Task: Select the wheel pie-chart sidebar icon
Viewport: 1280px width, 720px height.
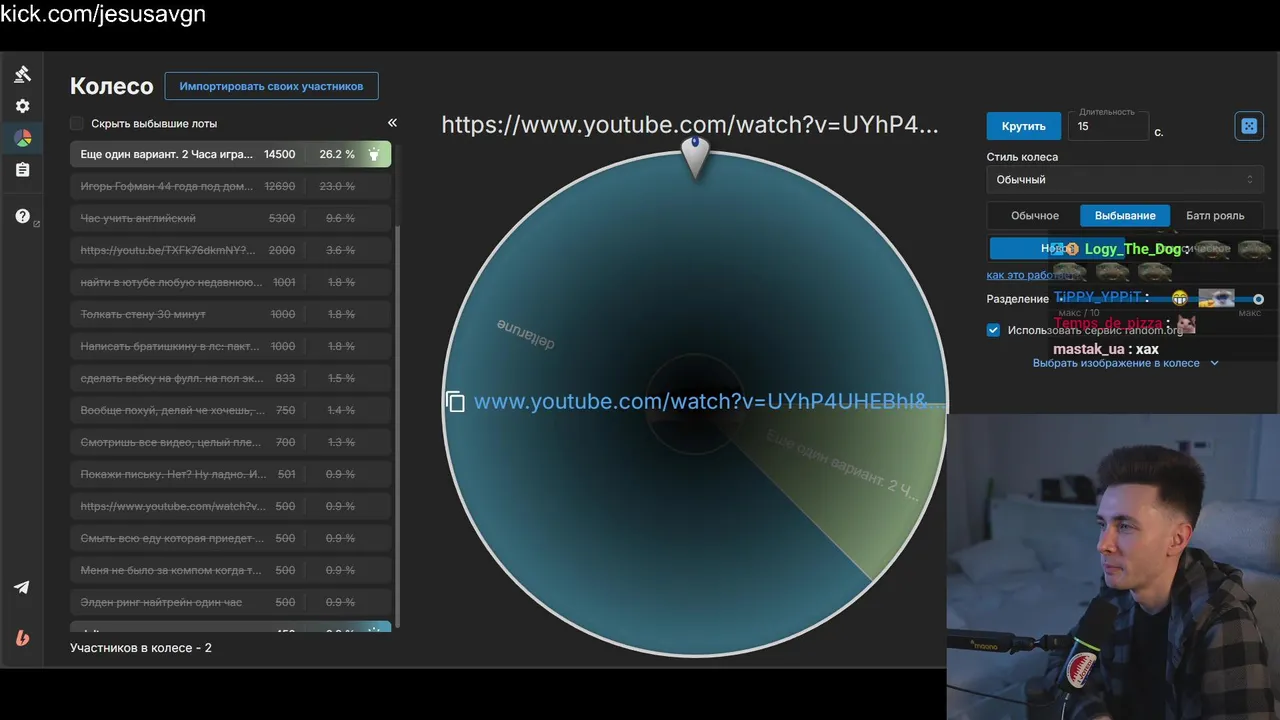Action: (22, 138)
